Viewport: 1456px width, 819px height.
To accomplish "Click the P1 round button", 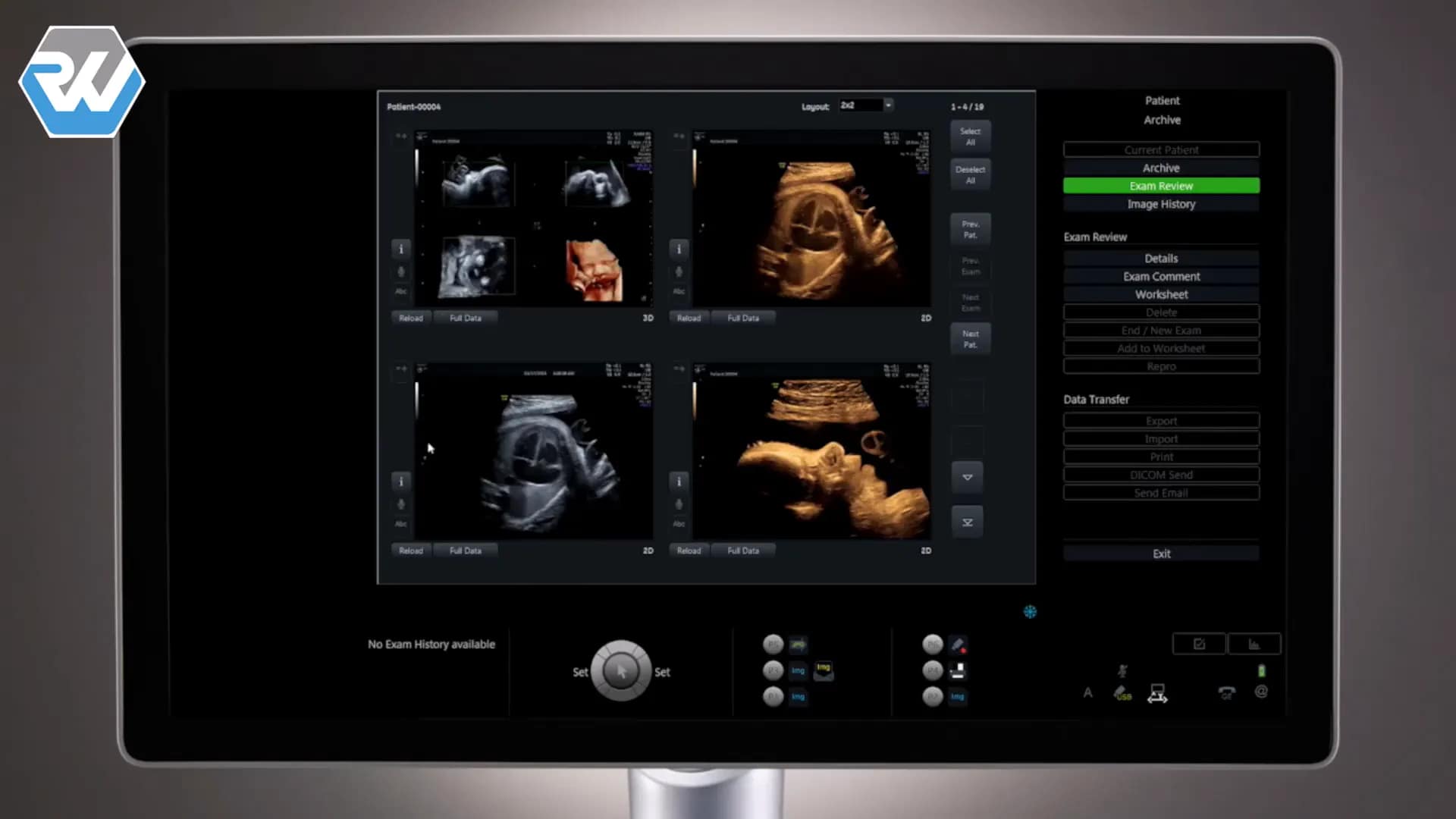I will tap(773, 696).
